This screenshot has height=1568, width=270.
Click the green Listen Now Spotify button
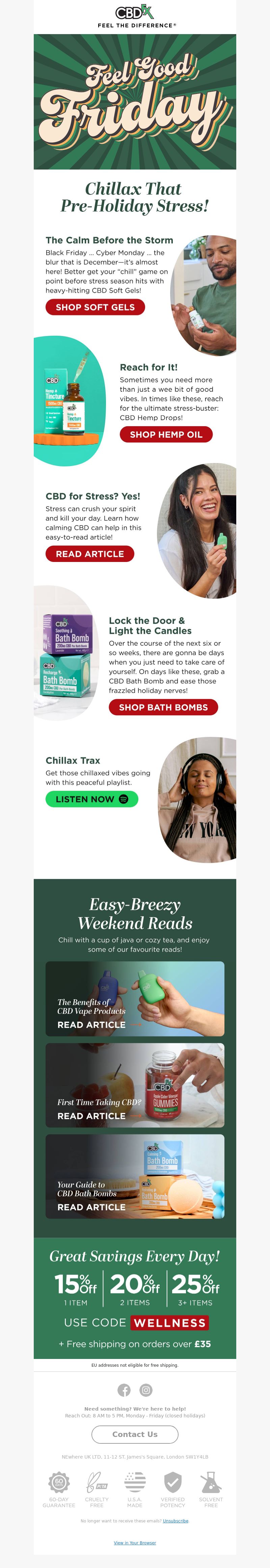92,799
